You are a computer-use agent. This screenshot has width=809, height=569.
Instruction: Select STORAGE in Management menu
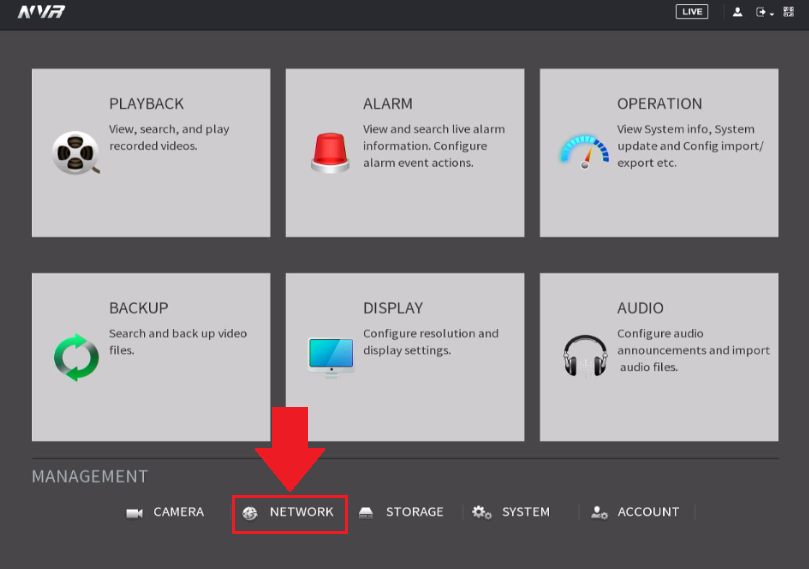point(414,512)
